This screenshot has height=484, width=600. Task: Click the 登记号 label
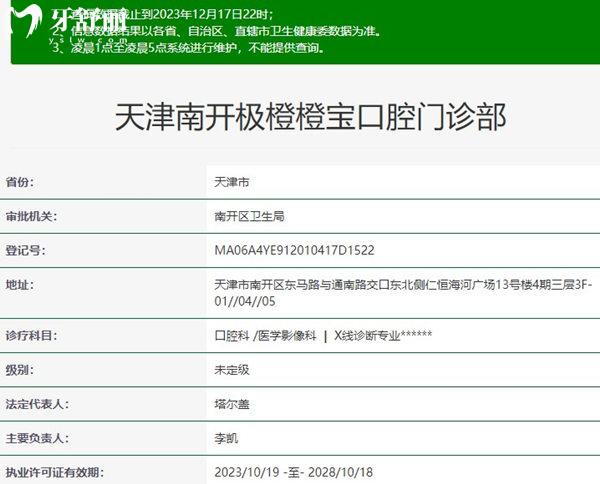tap(25, 251)
